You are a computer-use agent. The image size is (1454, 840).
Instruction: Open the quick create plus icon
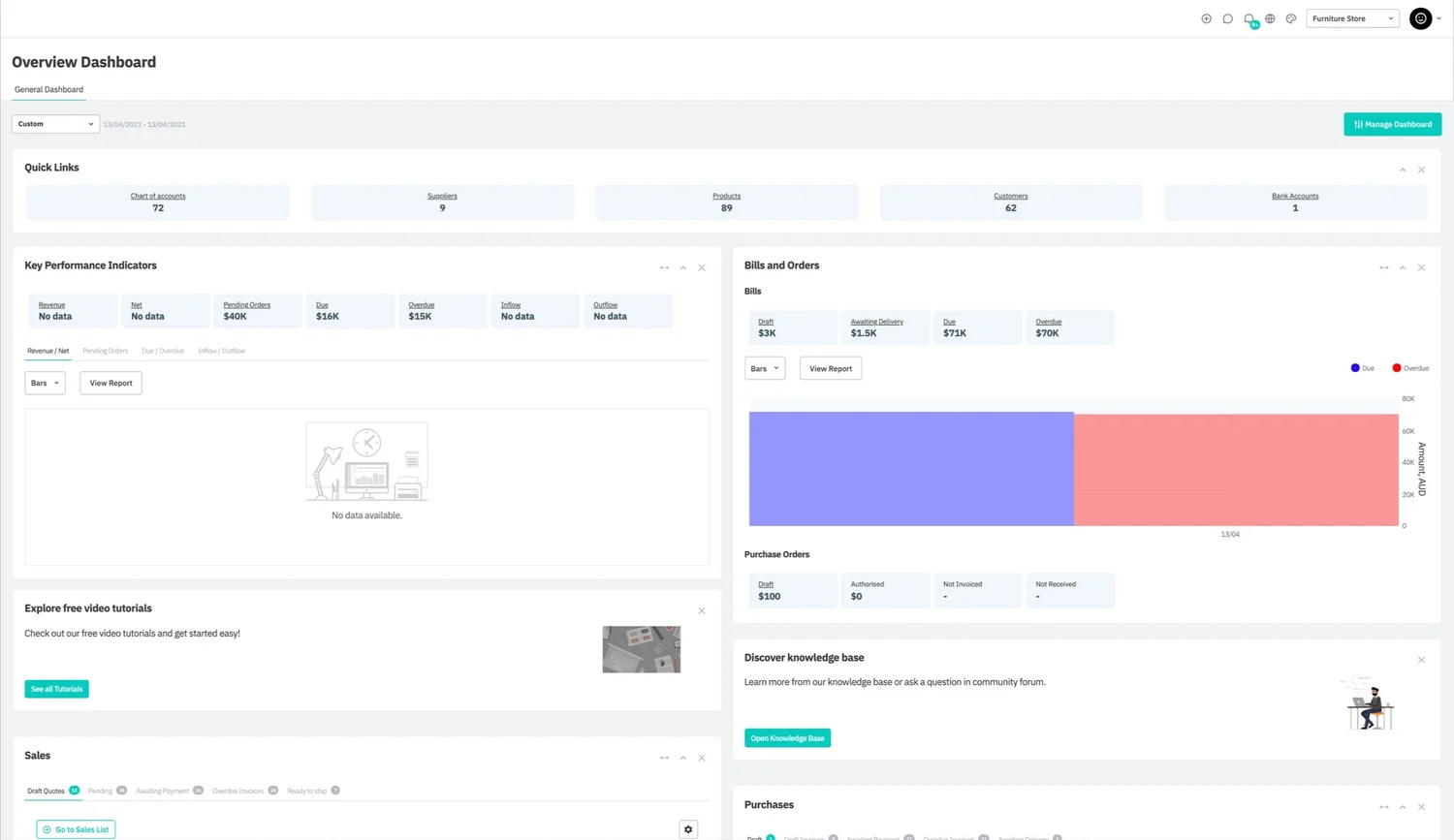[1206, 18]
